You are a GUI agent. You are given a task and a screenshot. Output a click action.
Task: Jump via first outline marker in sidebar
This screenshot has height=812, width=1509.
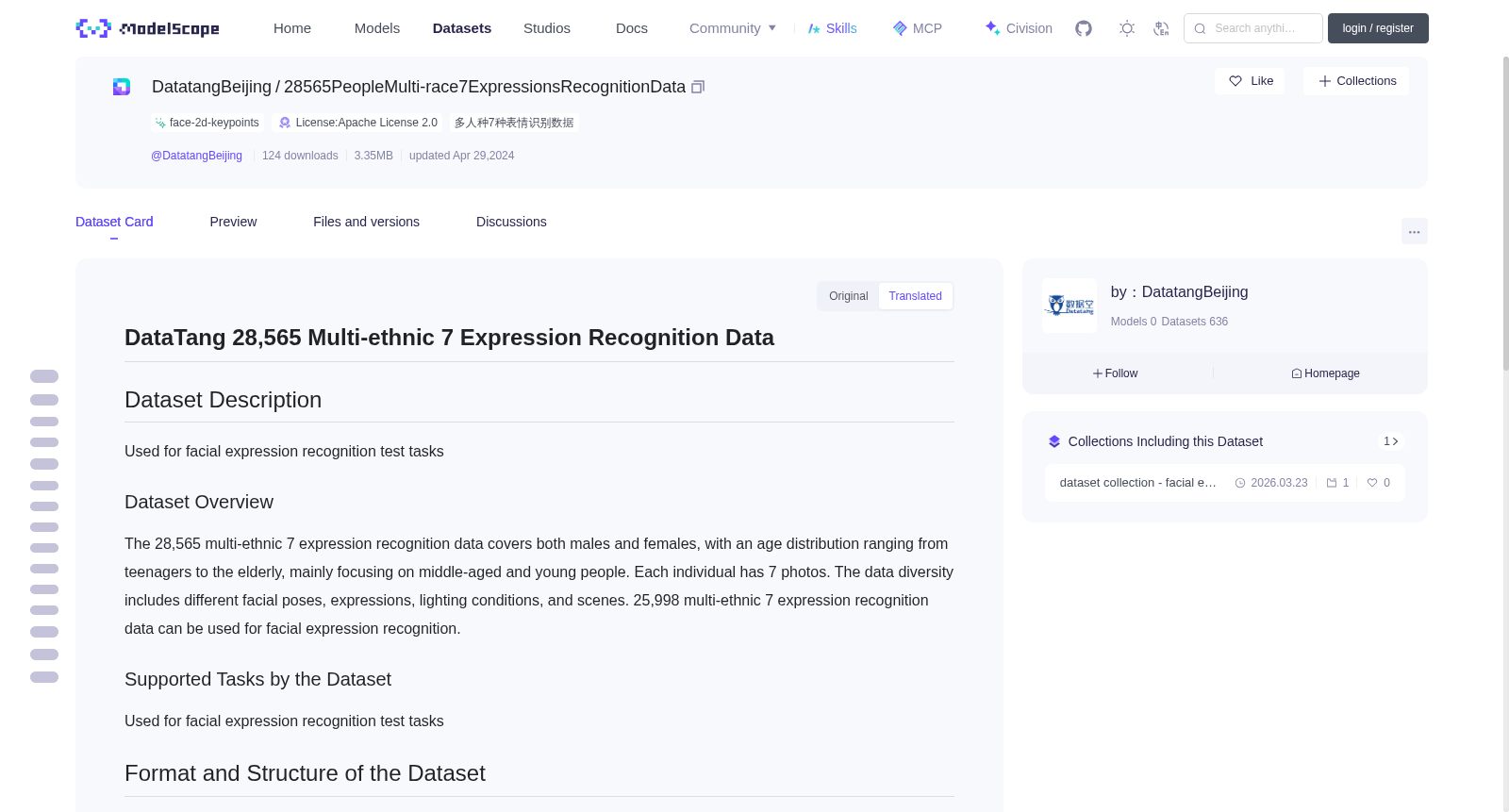click(x=44, y=376)
